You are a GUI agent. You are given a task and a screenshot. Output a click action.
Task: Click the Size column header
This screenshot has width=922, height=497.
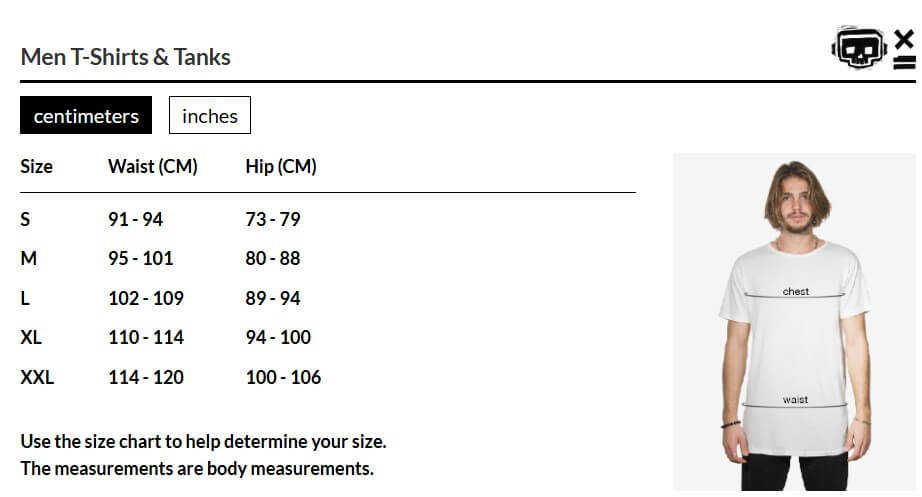point(36,167)
